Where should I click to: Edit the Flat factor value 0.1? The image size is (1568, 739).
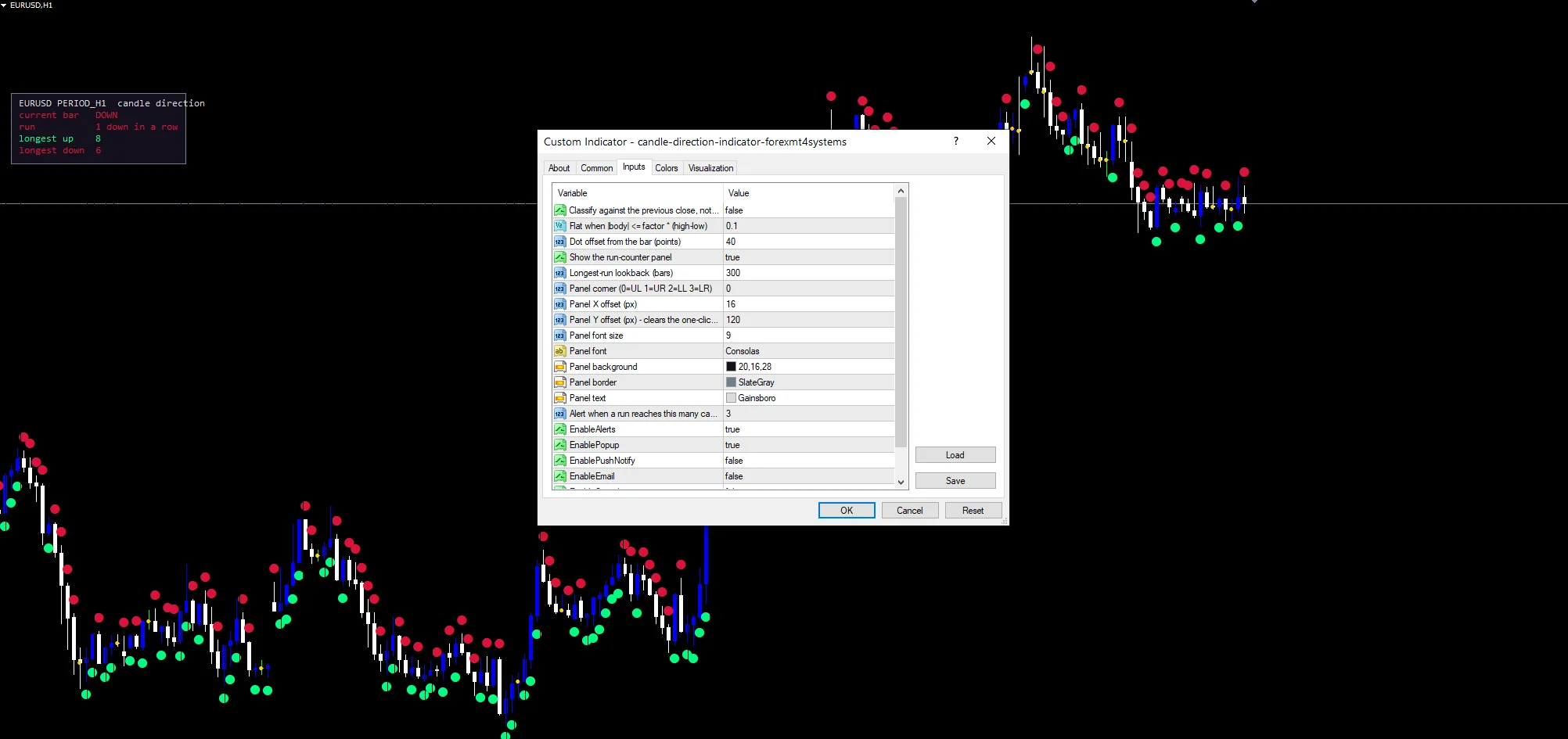808,226
